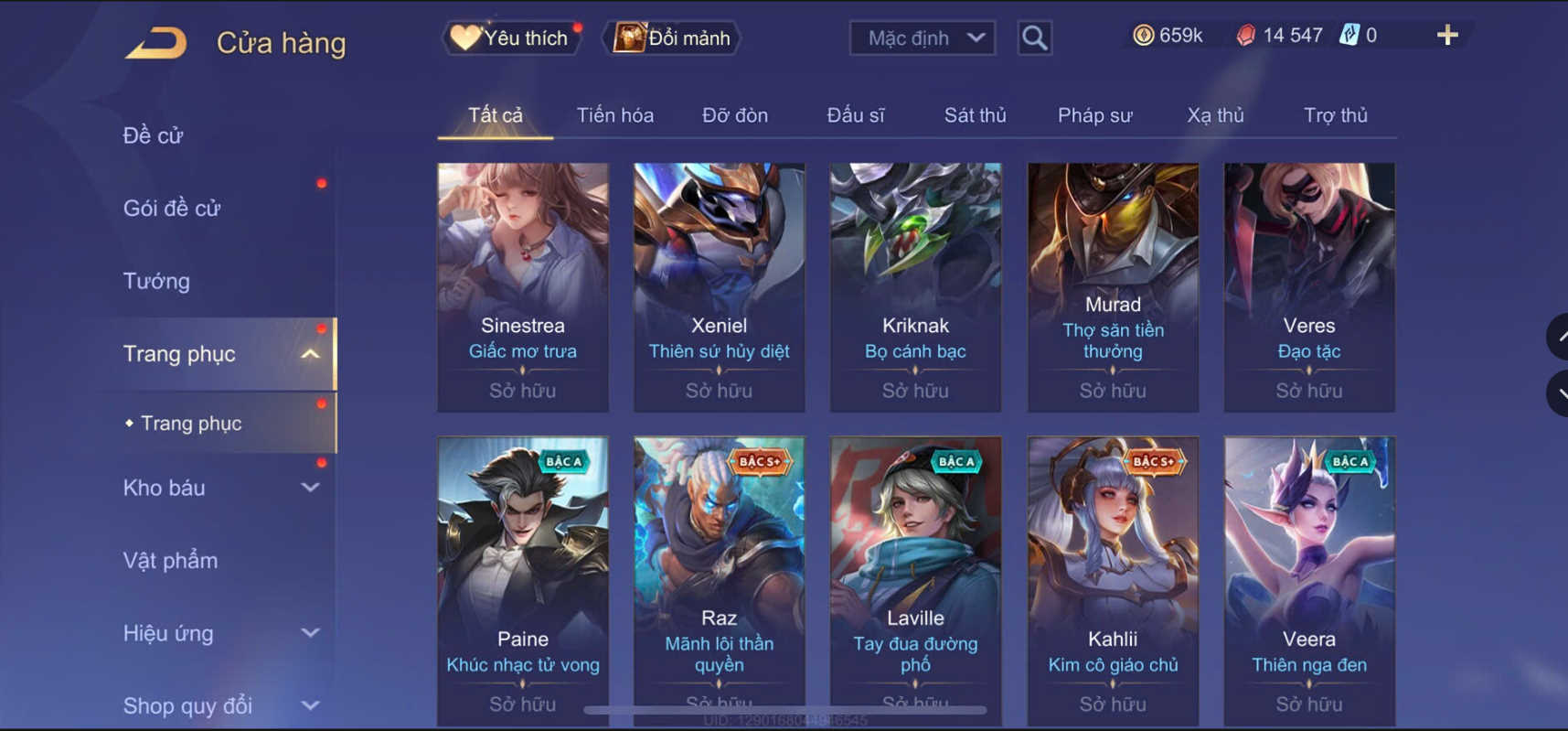Tap the blue ticket currency icon

(x=1349, y=36)
